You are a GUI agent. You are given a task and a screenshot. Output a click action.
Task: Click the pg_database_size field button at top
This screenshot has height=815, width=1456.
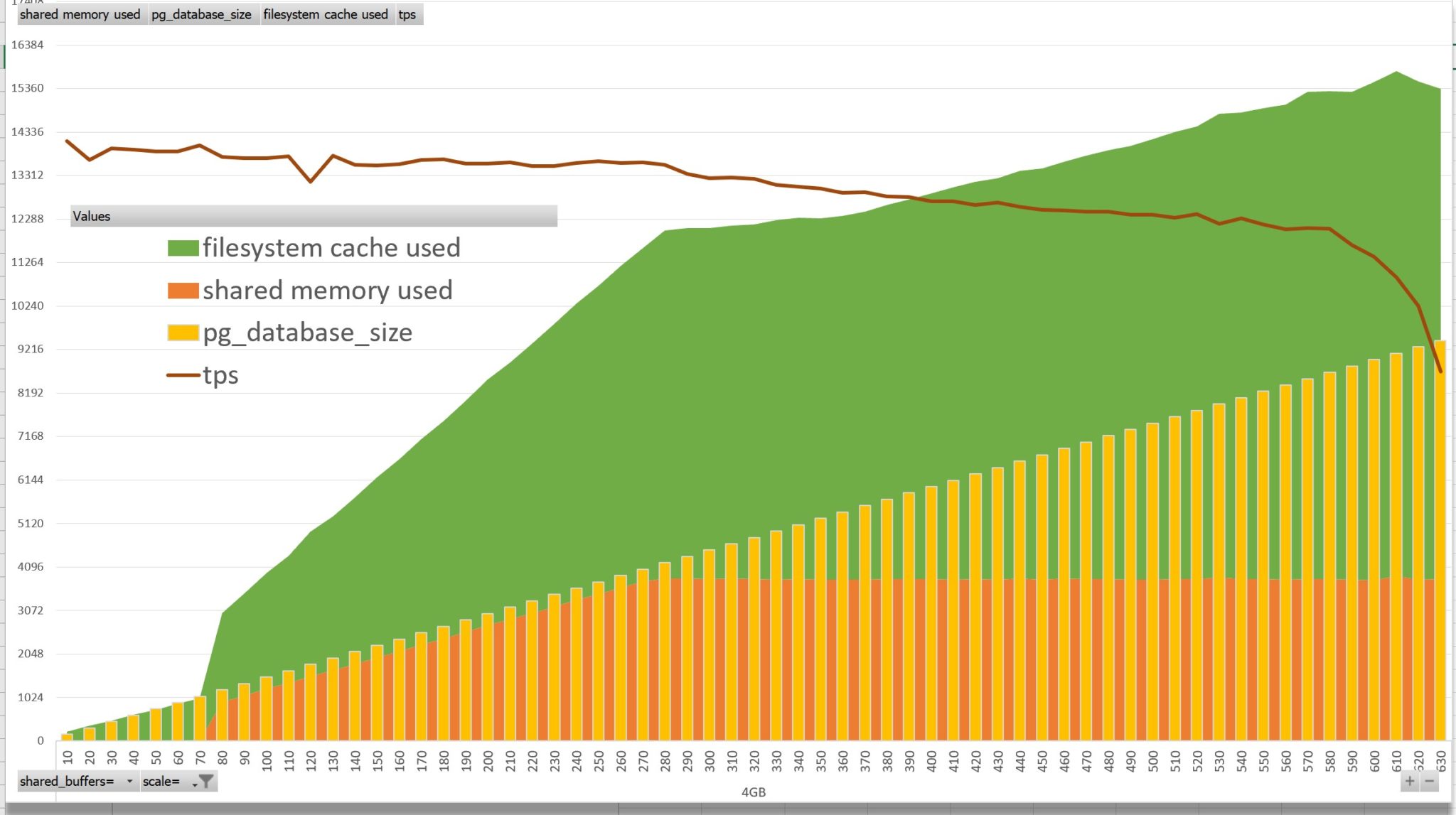pos(201,14)
